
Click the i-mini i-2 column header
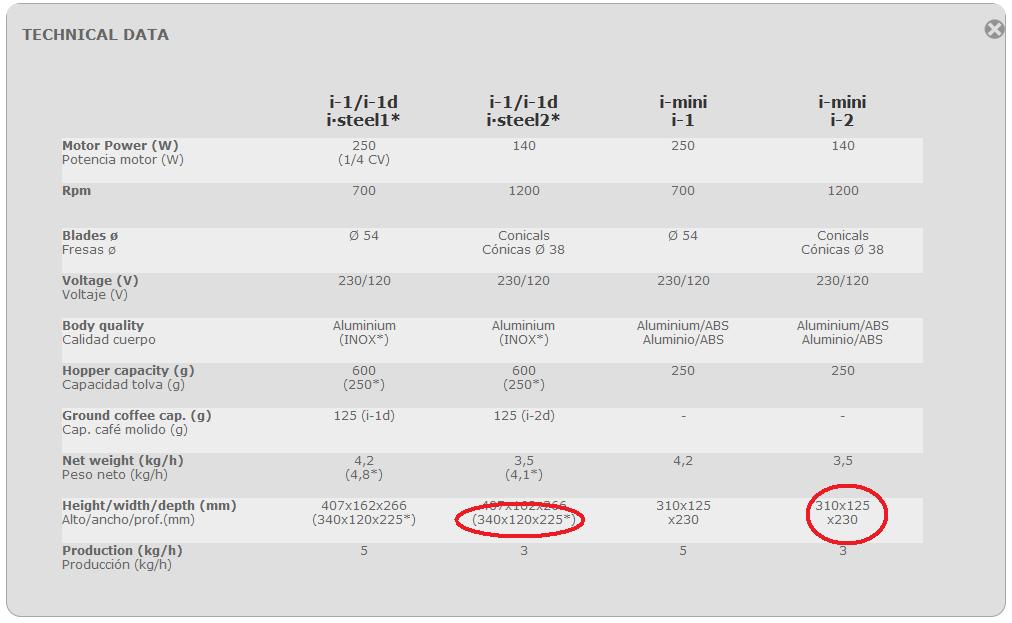(x=842, y=111)
